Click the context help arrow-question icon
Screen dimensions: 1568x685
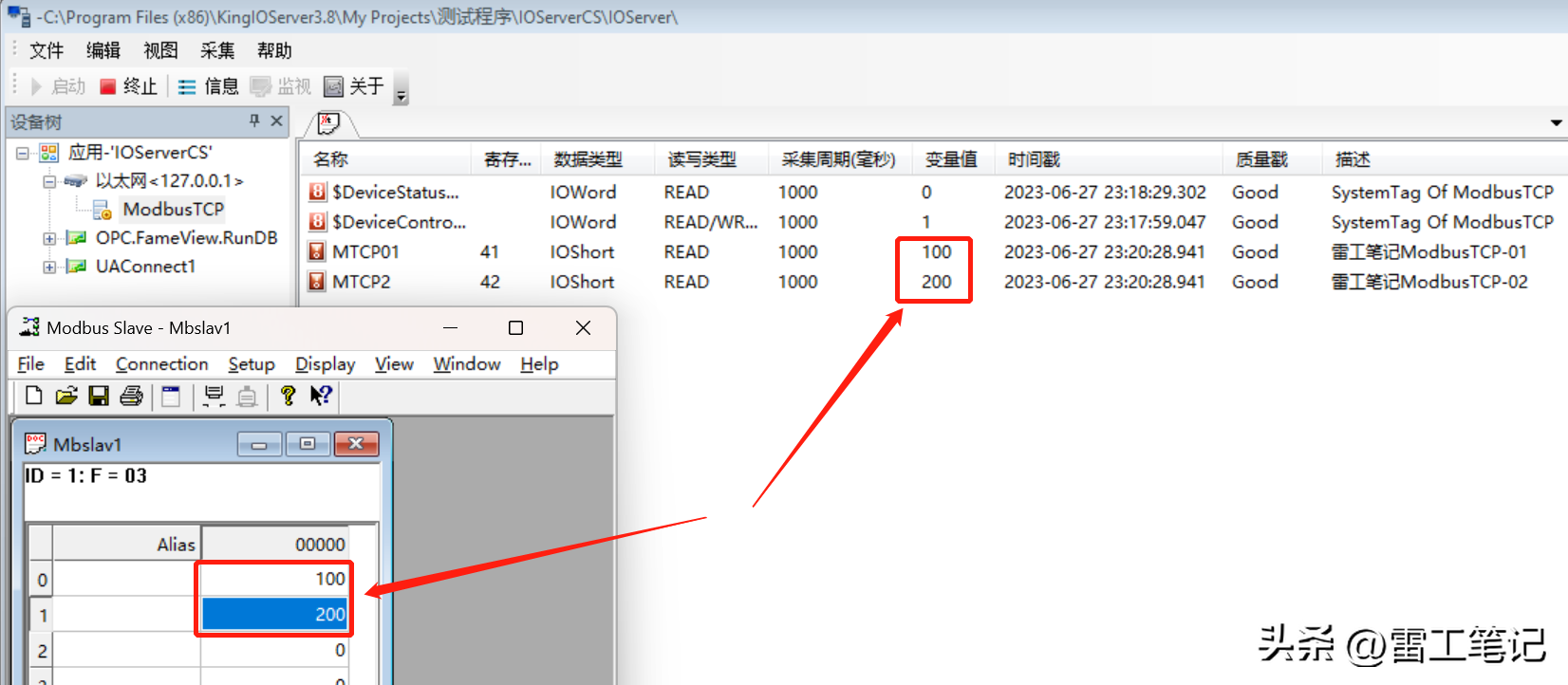coord(321,396)
